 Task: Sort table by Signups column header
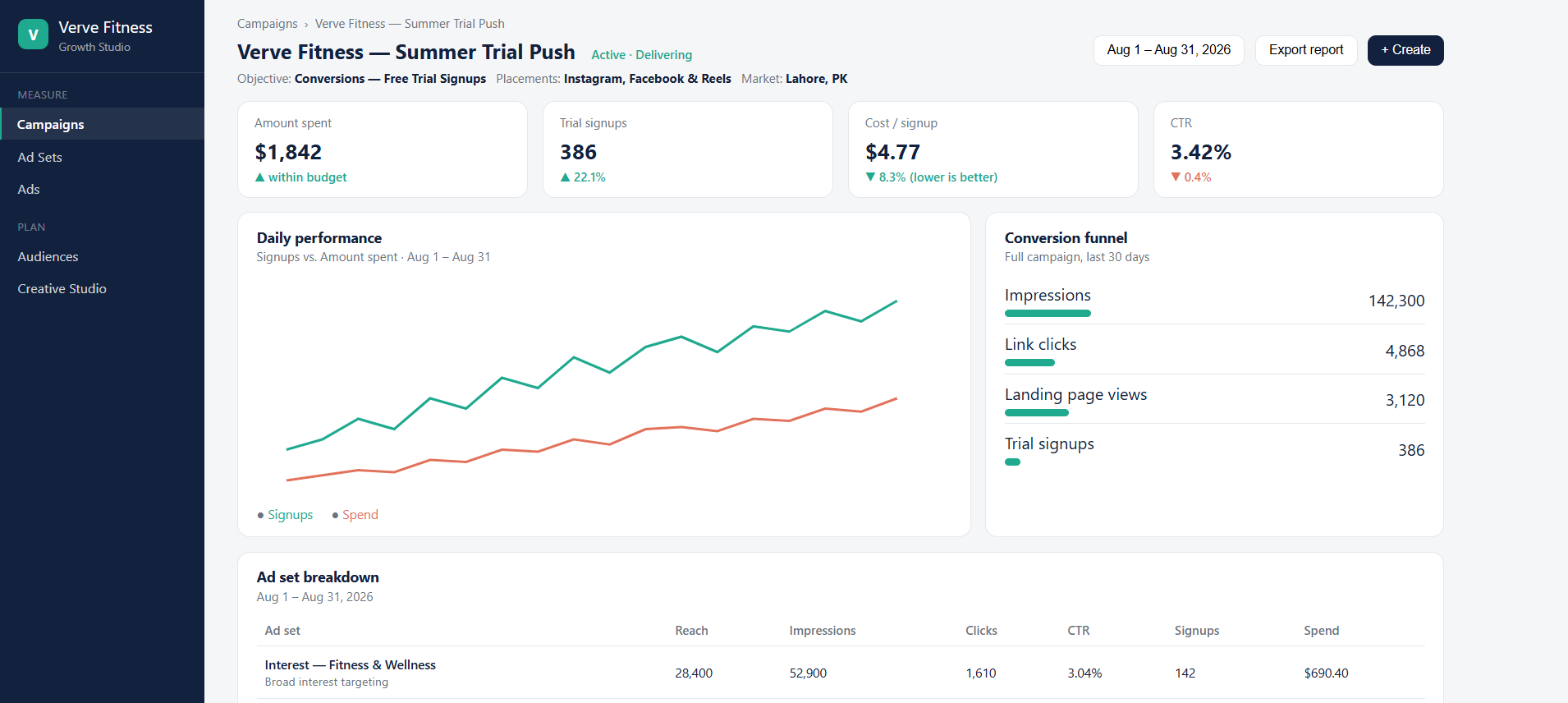coord(1196,631)
